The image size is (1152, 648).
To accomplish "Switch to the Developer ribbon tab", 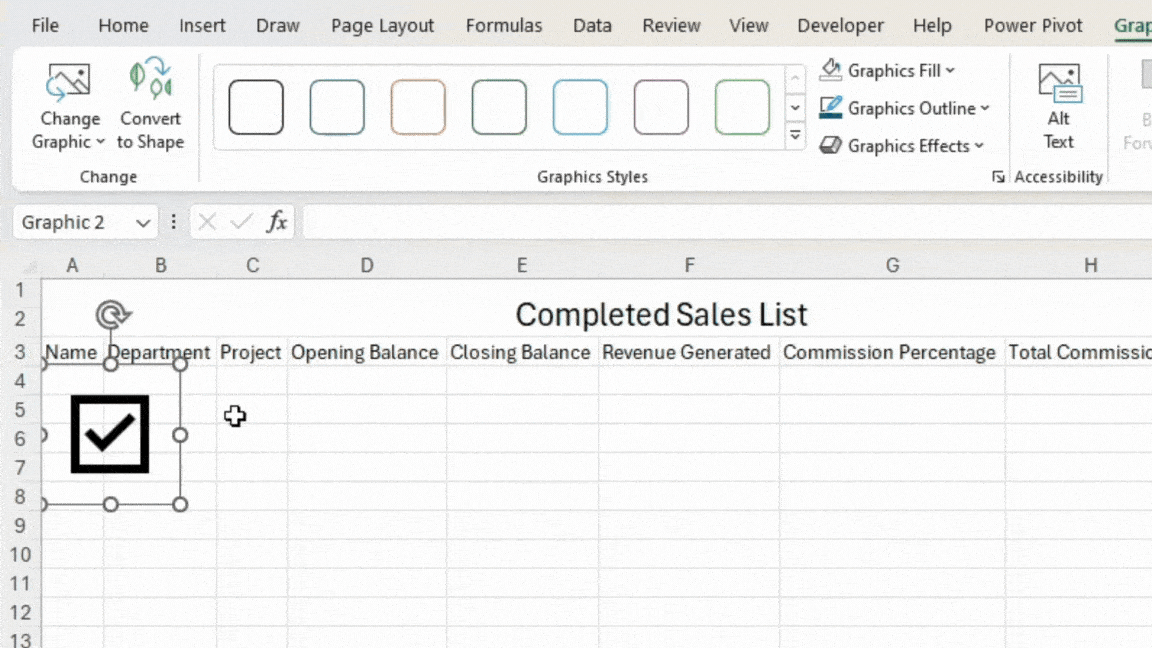I will (x=840, y=25).
